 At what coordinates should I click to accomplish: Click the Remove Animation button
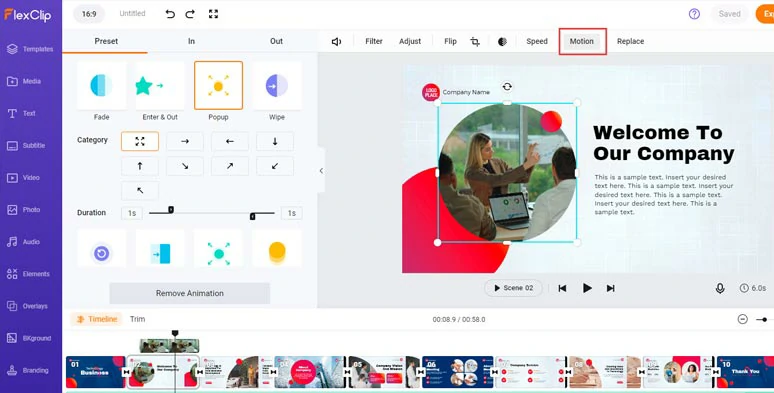click(190, 293)
